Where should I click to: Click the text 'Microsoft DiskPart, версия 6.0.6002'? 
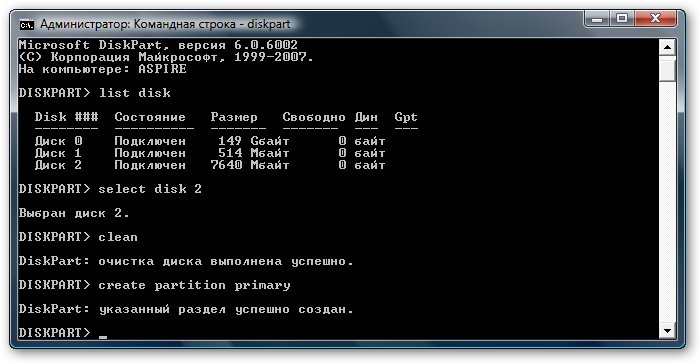(158, 45)
